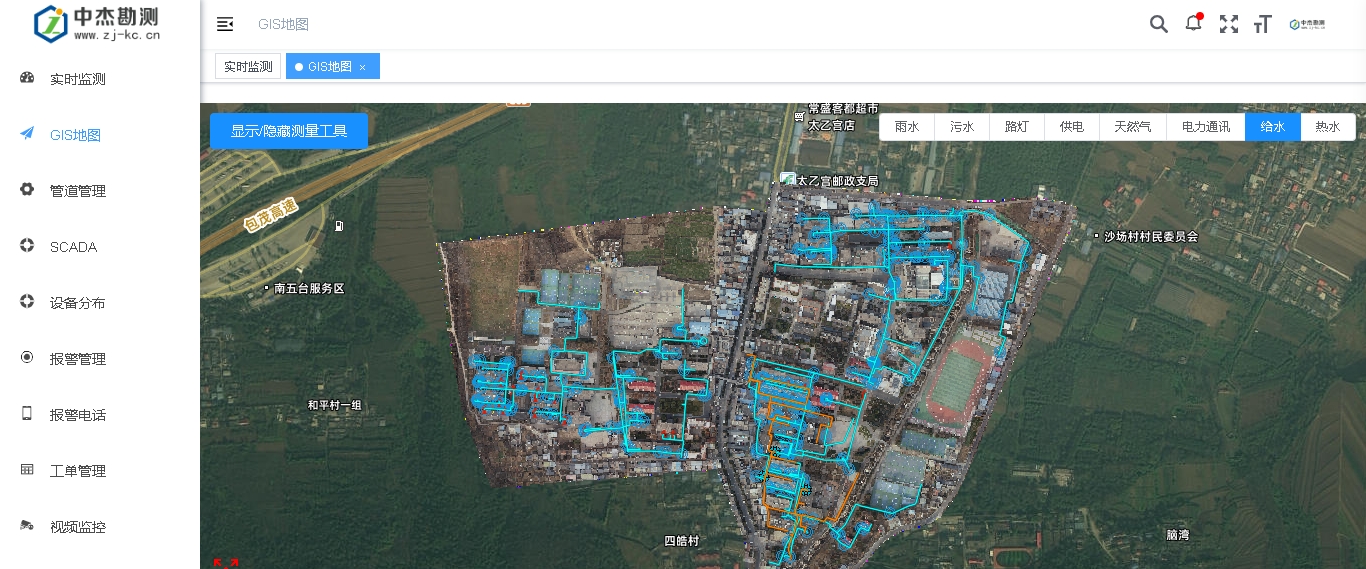Enable the 电力通讯 layer
The width and height of the screenshot is (1366, 569).
pos(1205,127)
